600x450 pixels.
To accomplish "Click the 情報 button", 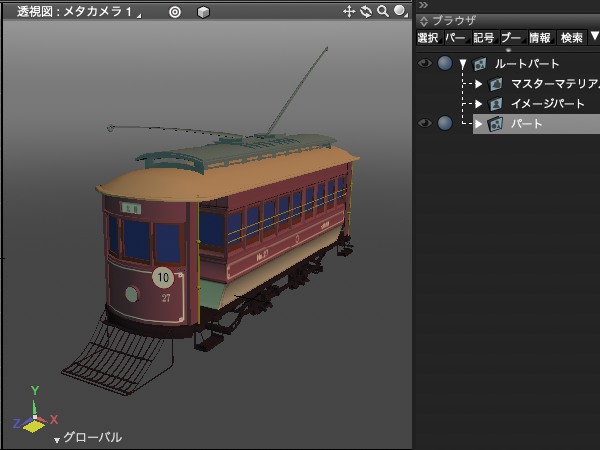I will coord(540,38).
